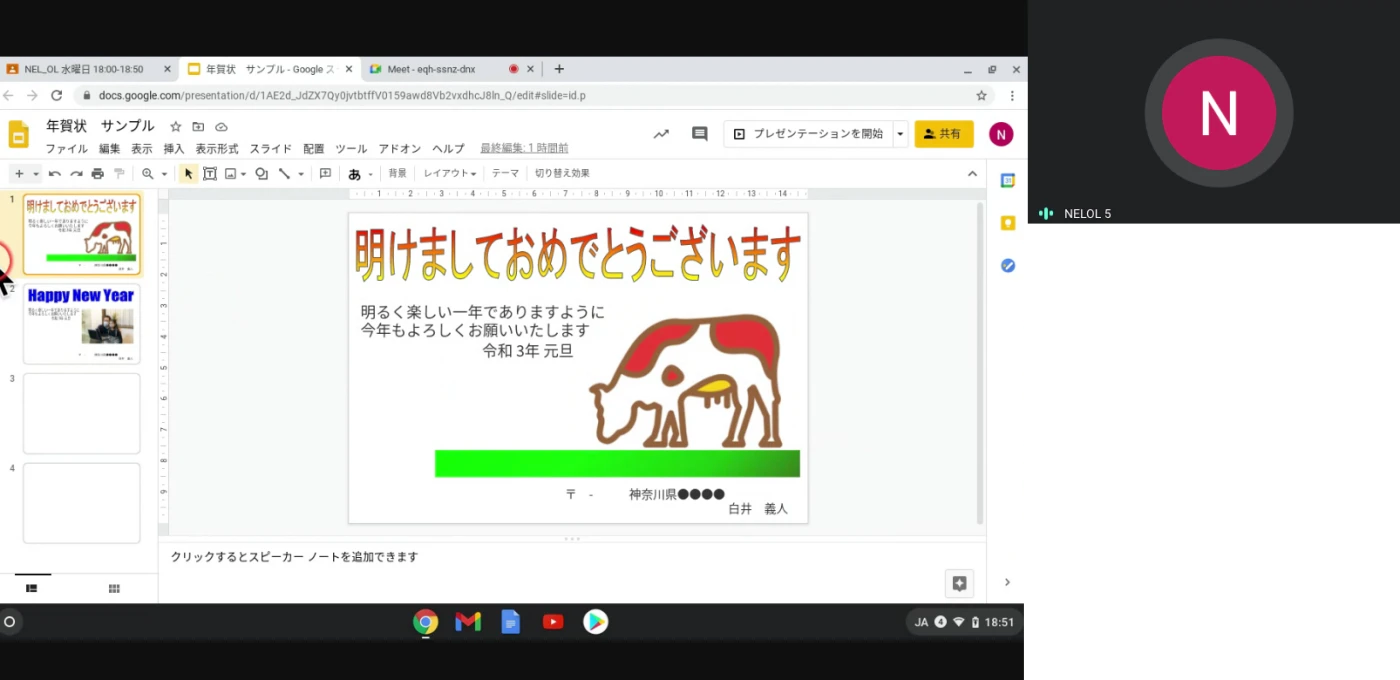Open the activity dashboard trend icon

661,134
